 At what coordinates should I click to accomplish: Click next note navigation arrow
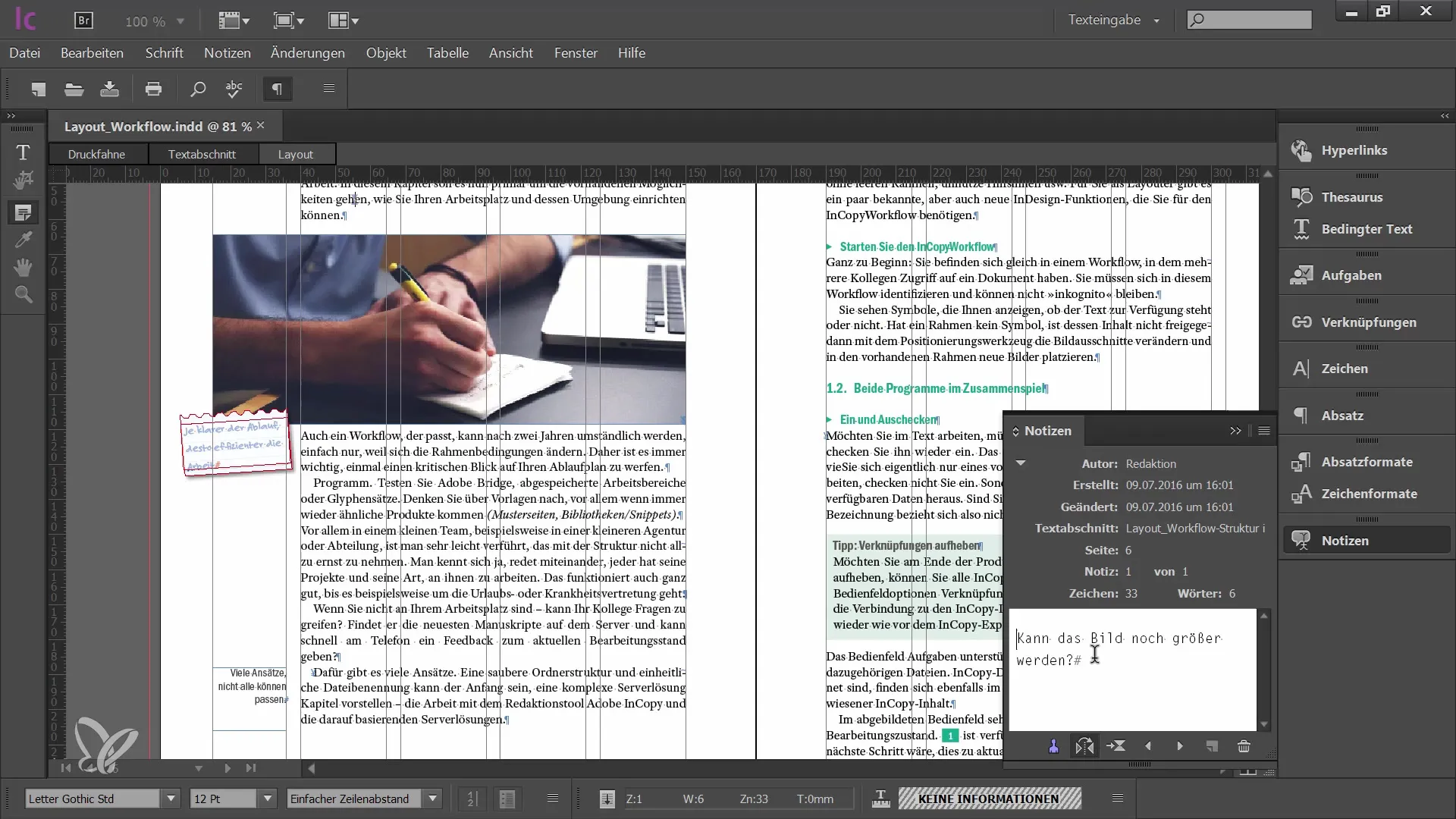(1180, 746)
